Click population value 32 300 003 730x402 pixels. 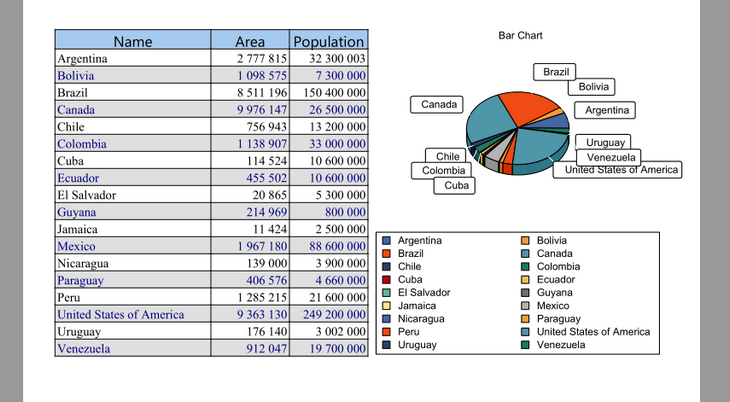(337, 59)
